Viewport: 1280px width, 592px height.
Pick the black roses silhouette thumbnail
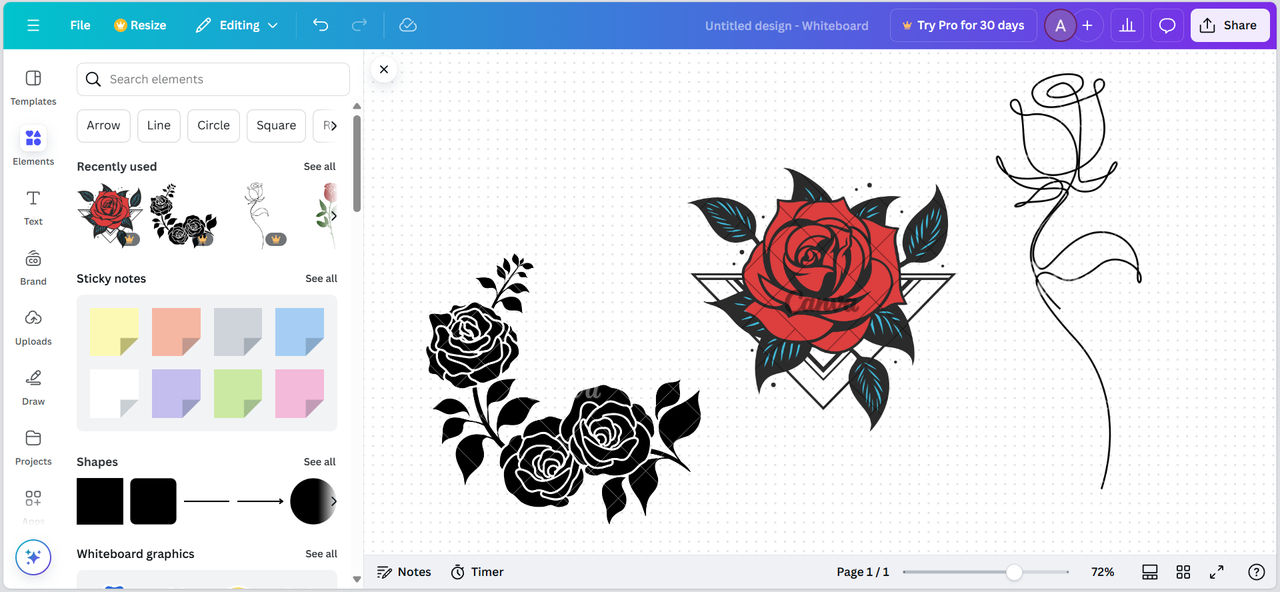[x=183, y=215]
